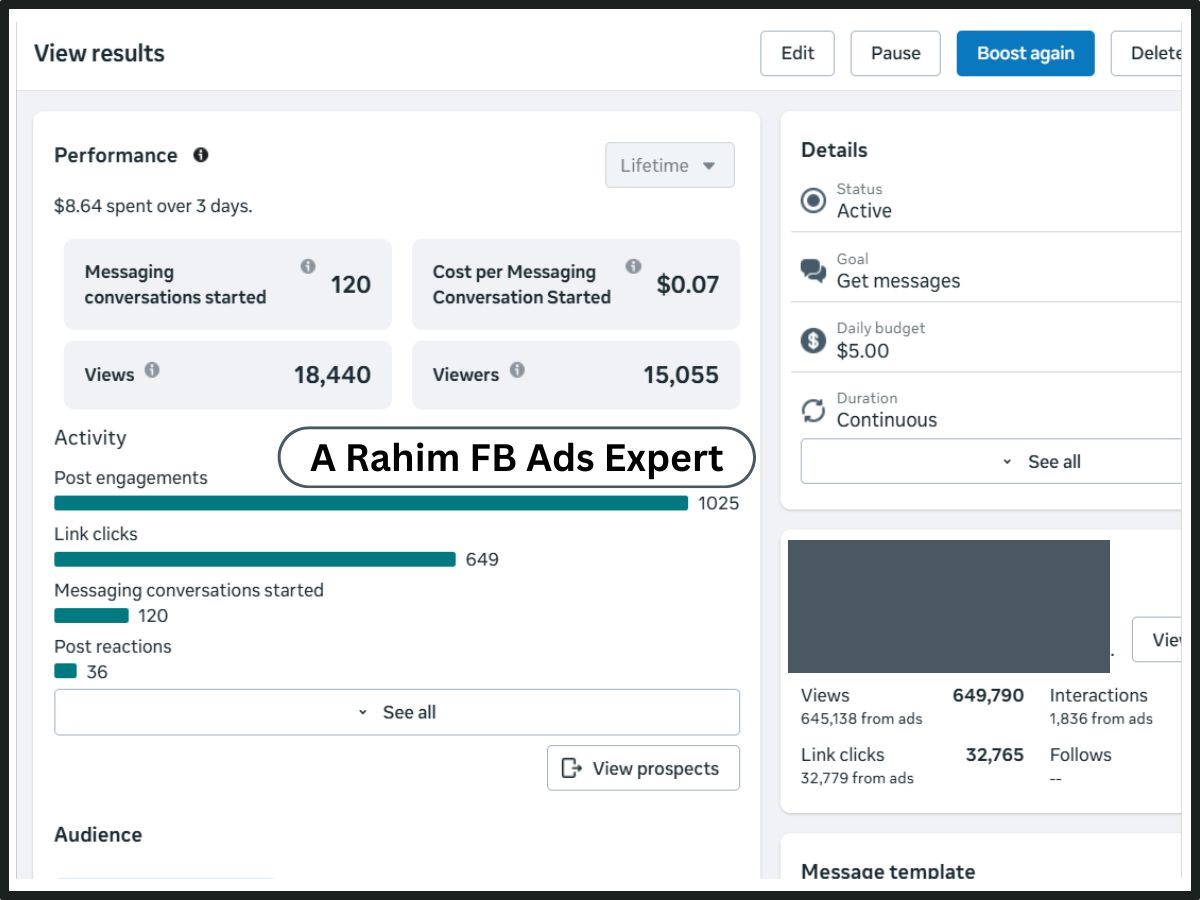Click the Get messages goal text

point(898,281)
